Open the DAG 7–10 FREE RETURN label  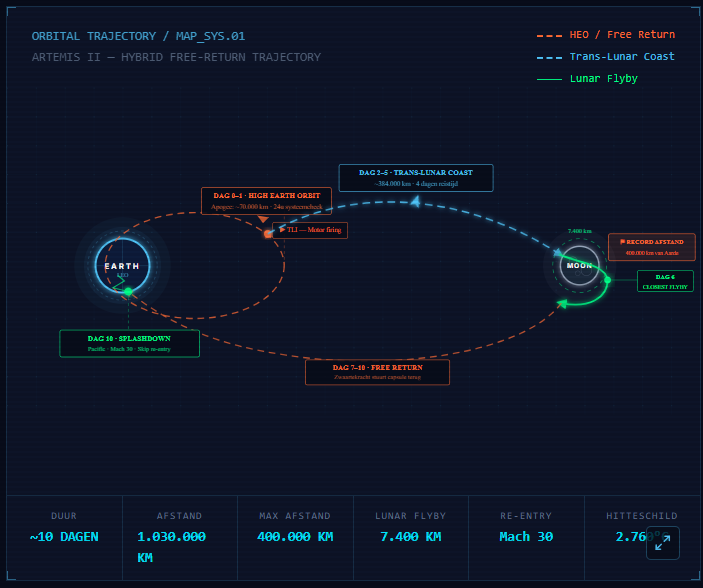pos(378,372)
